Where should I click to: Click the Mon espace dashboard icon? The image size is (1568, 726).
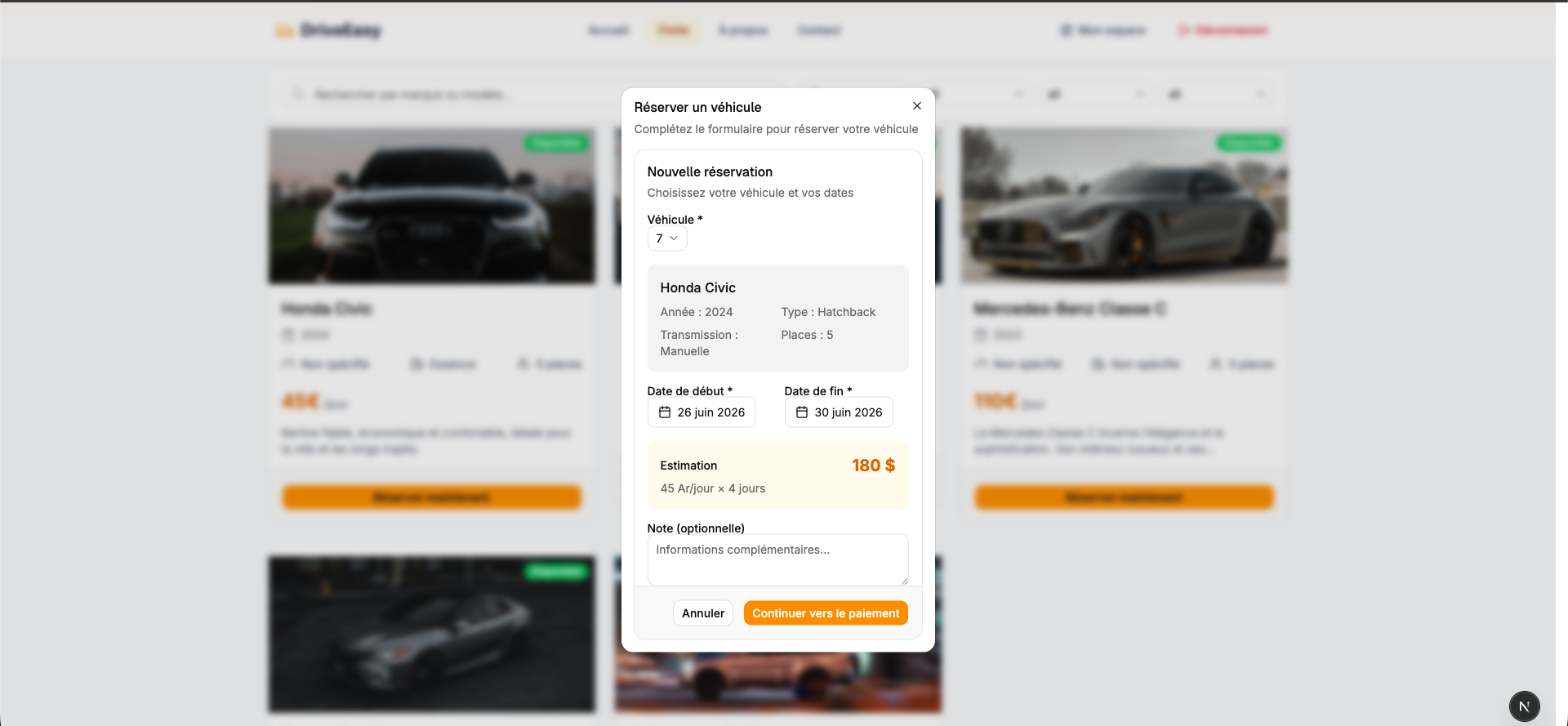click(x=1066, y=30)
